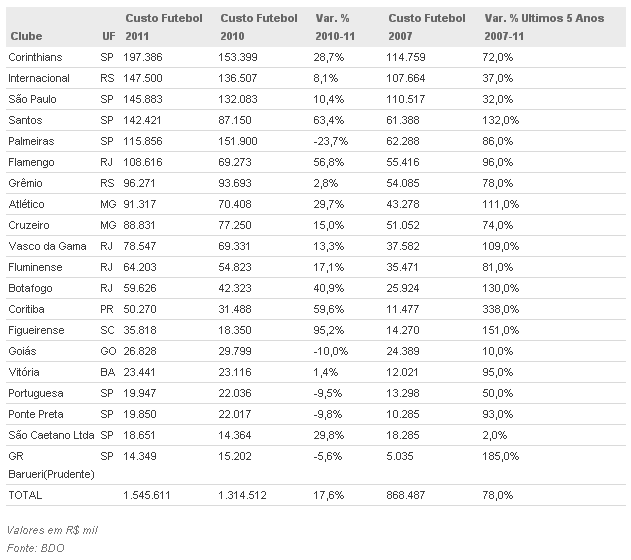Select the São Caetano Ltda cell
631x560 pixels.
(51, 435)
